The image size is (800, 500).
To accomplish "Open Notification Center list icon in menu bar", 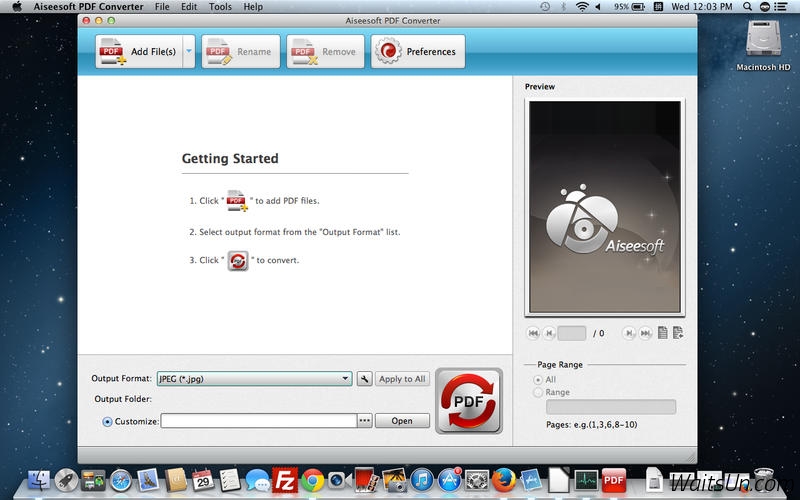I will (780, 7).
